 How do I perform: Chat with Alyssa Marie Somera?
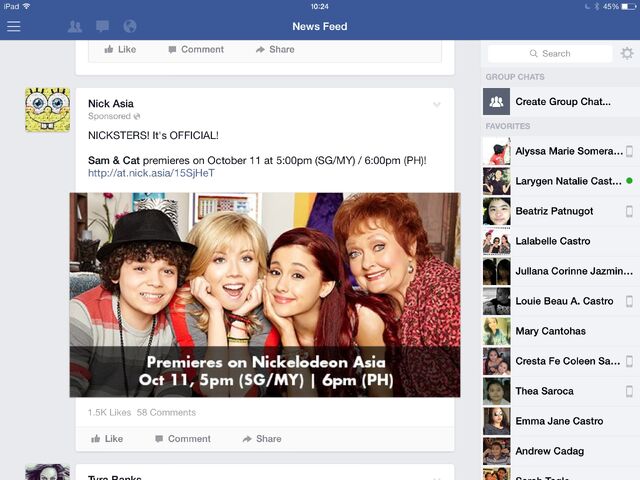[561, 151]
